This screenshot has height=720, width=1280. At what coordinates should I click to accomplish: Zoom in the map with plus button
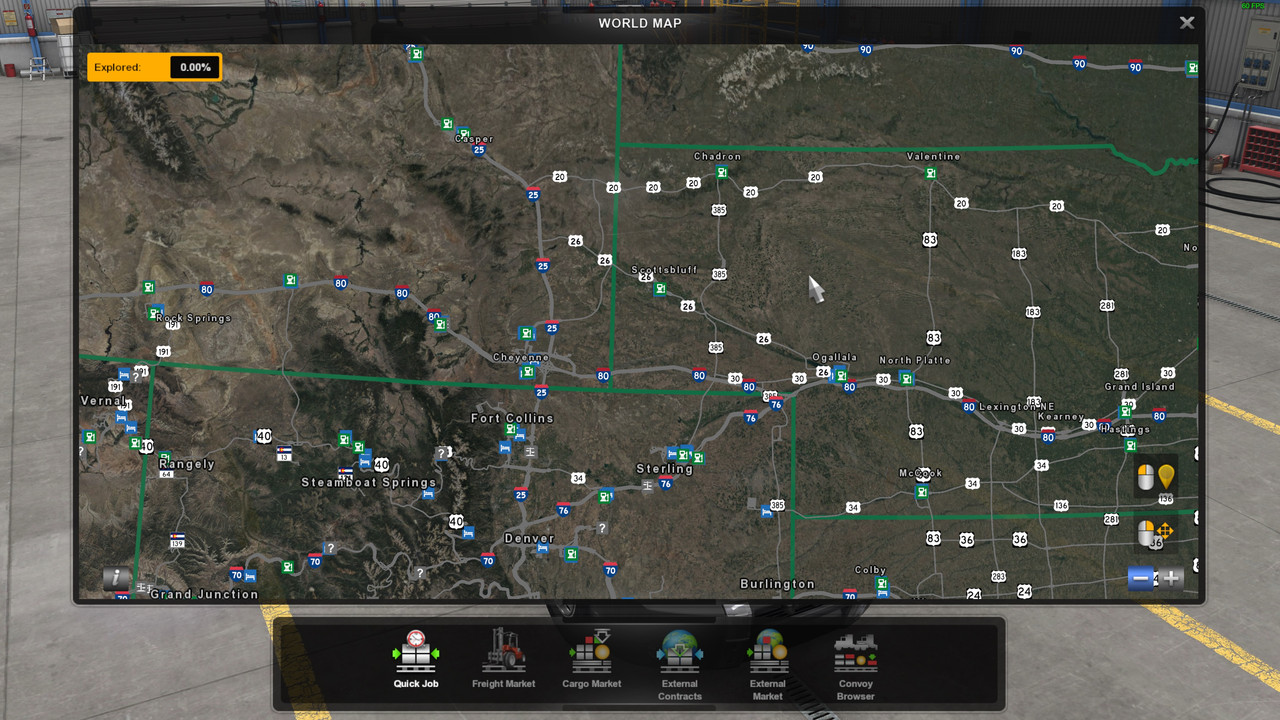1171,578
